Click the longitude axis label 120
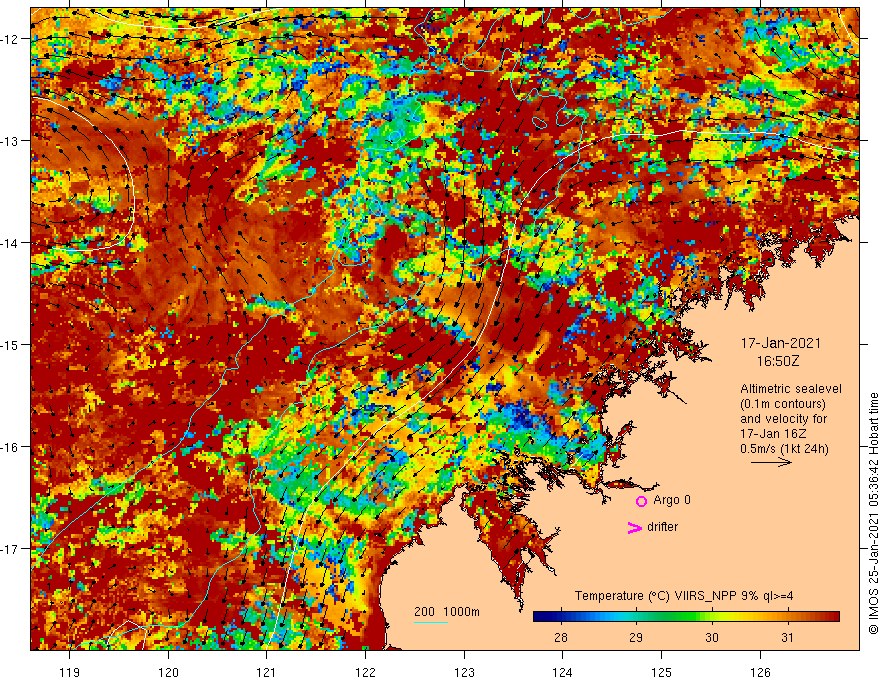 168,672
